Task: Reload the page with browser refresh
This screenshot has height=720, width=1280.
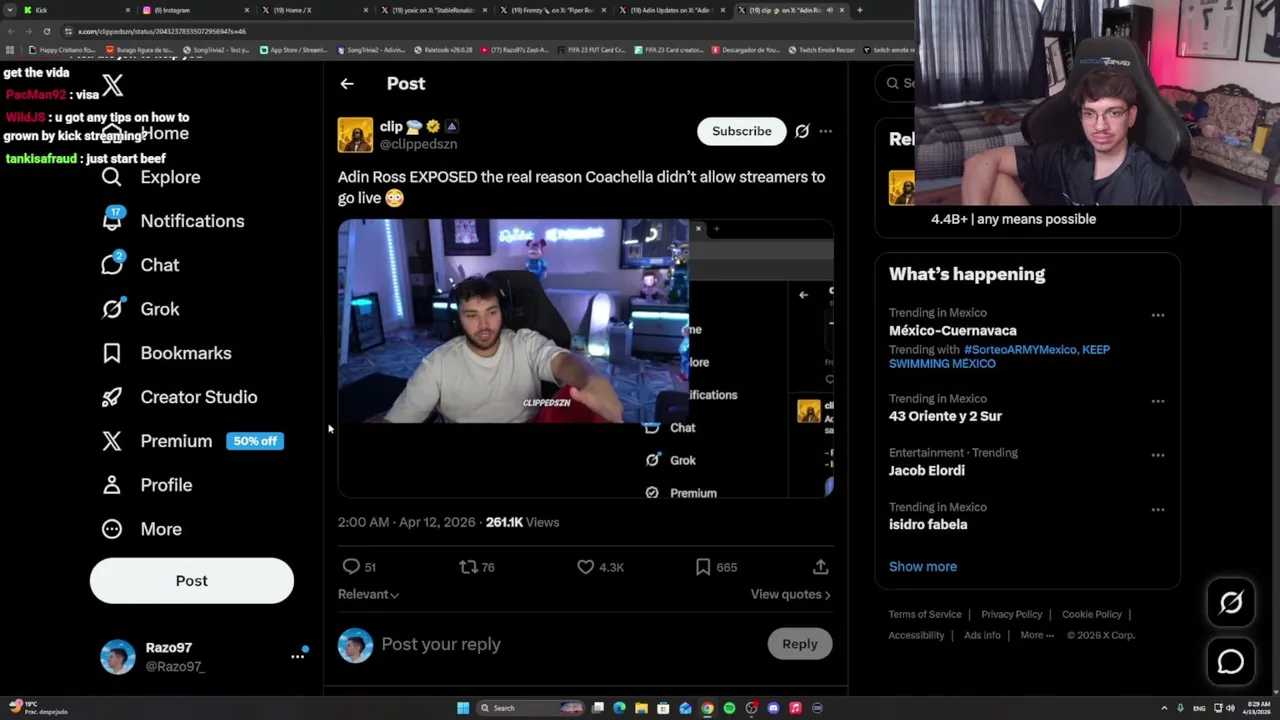Action: 46,31
